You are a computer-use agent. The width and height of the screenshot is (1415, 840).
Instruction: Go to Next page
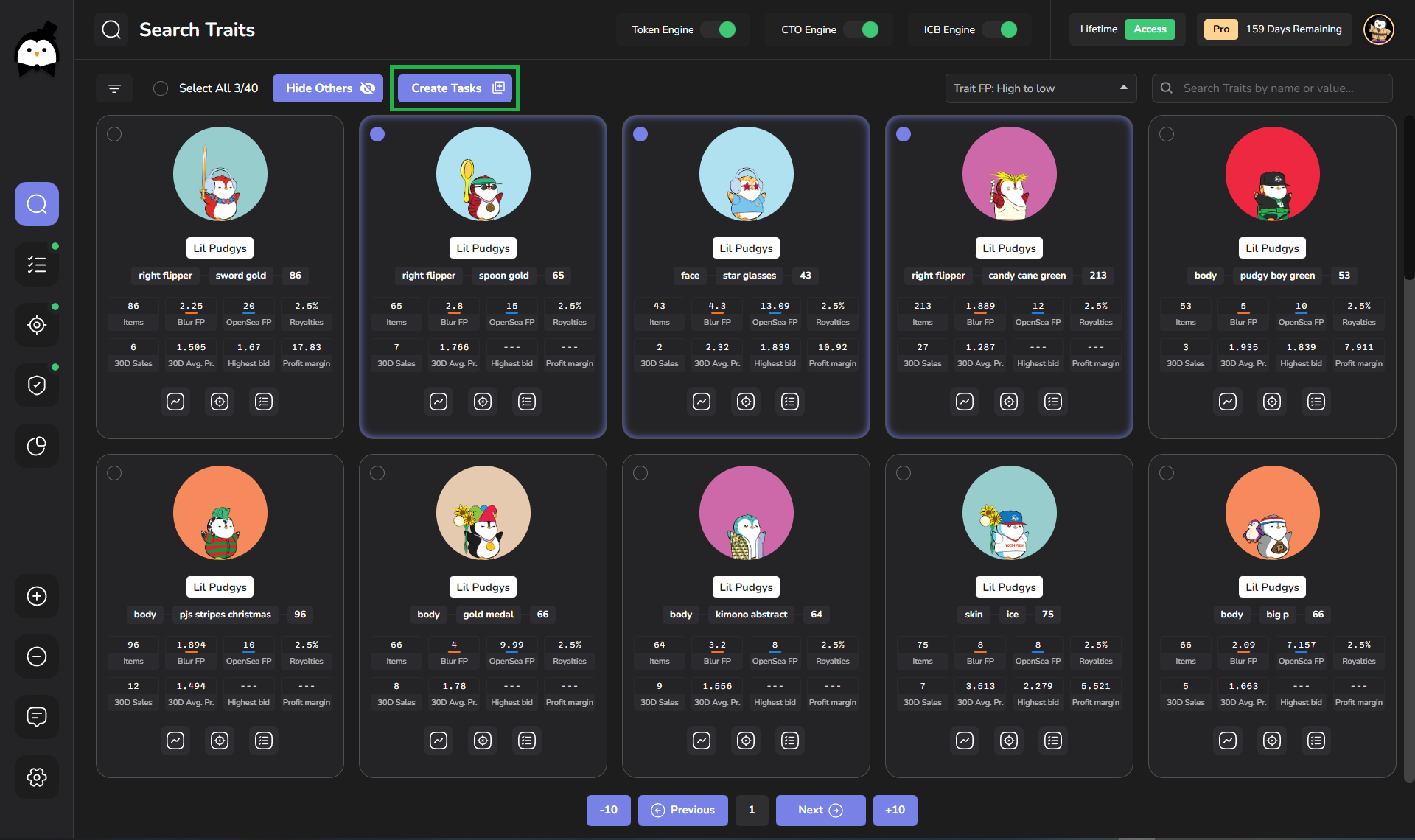[x=820, y=810]
